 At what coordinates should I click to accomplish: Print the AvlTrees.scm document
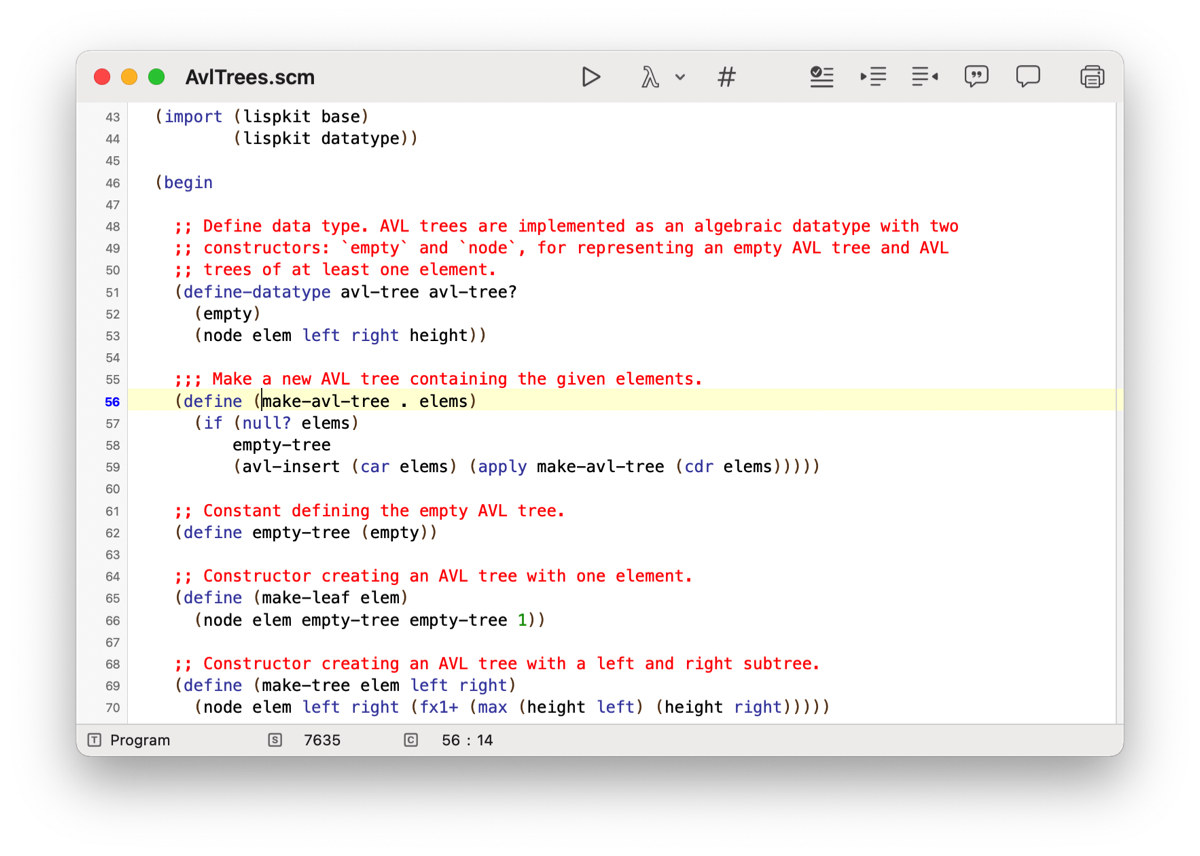tap(1092, 77)
